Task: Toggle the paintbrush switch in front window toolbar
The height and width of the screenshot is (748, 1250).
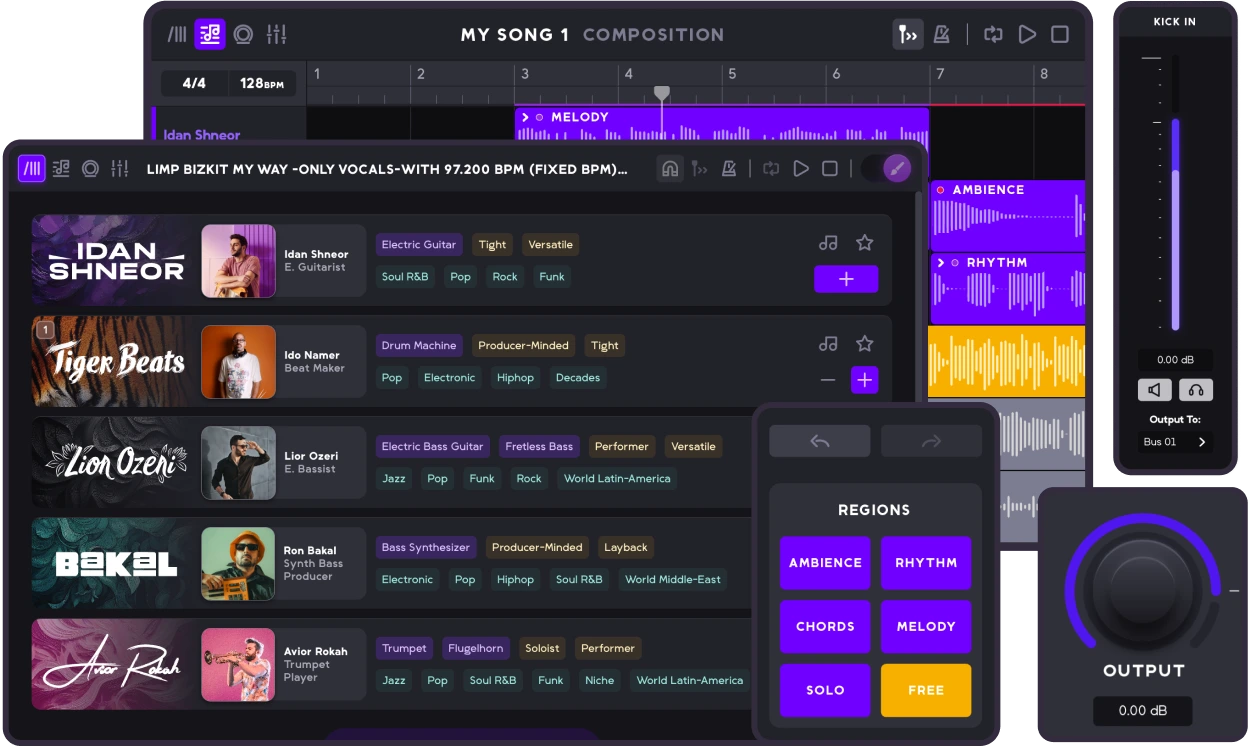Action: [896, 169]
